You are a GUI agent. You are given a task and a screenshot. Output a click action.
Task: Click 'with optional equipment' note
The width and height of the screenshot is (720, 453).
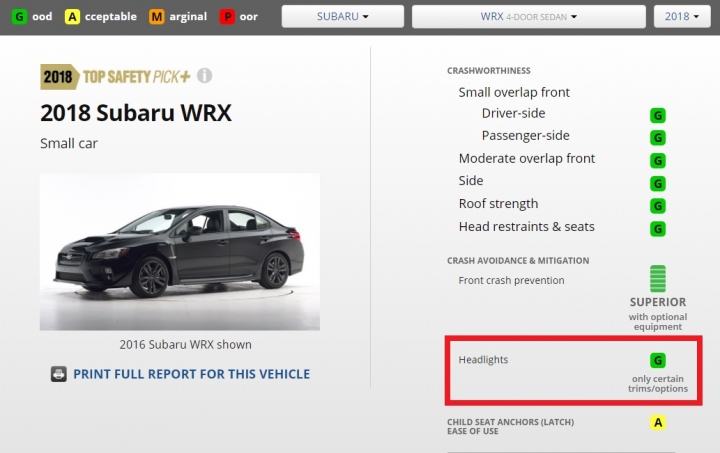pyautogui.click(x=658, y=322)
